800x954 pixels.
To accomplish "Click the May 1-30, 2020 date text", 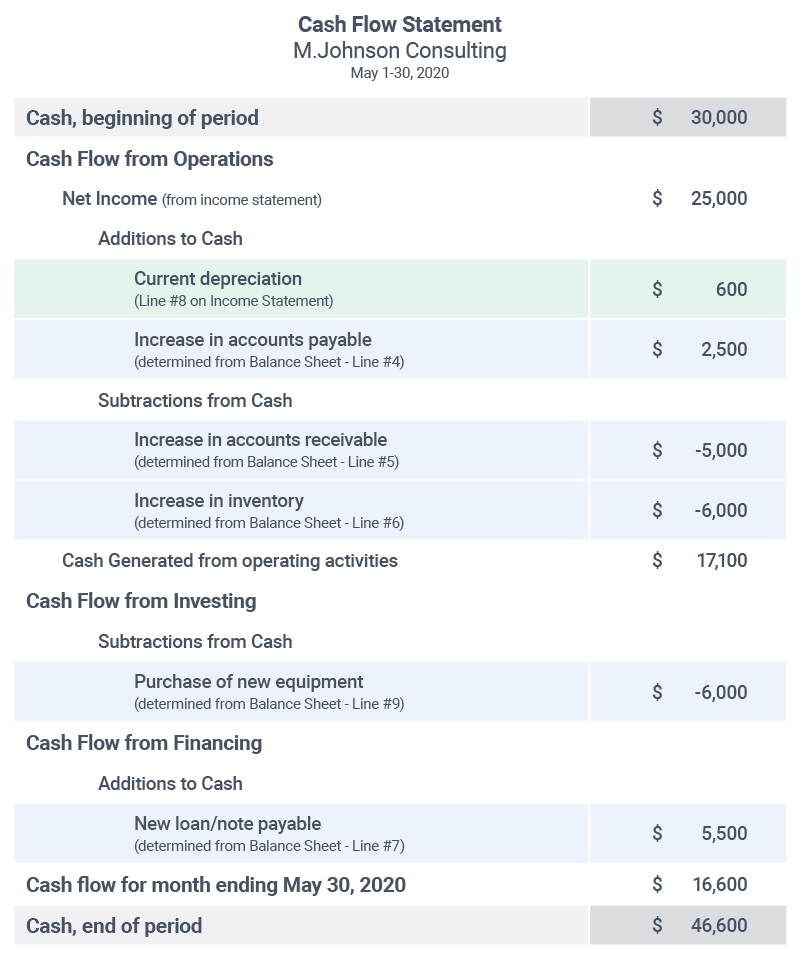I will [x=400, y=73].
